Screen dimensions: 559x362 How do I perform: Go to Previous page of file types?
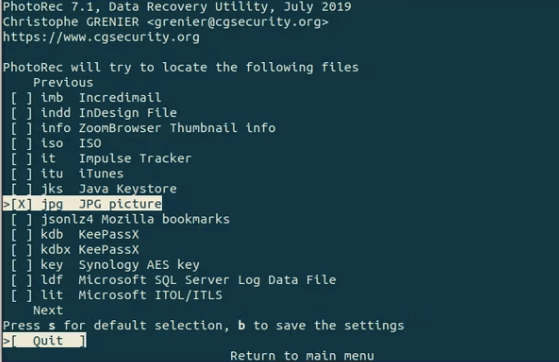[63, 83]
